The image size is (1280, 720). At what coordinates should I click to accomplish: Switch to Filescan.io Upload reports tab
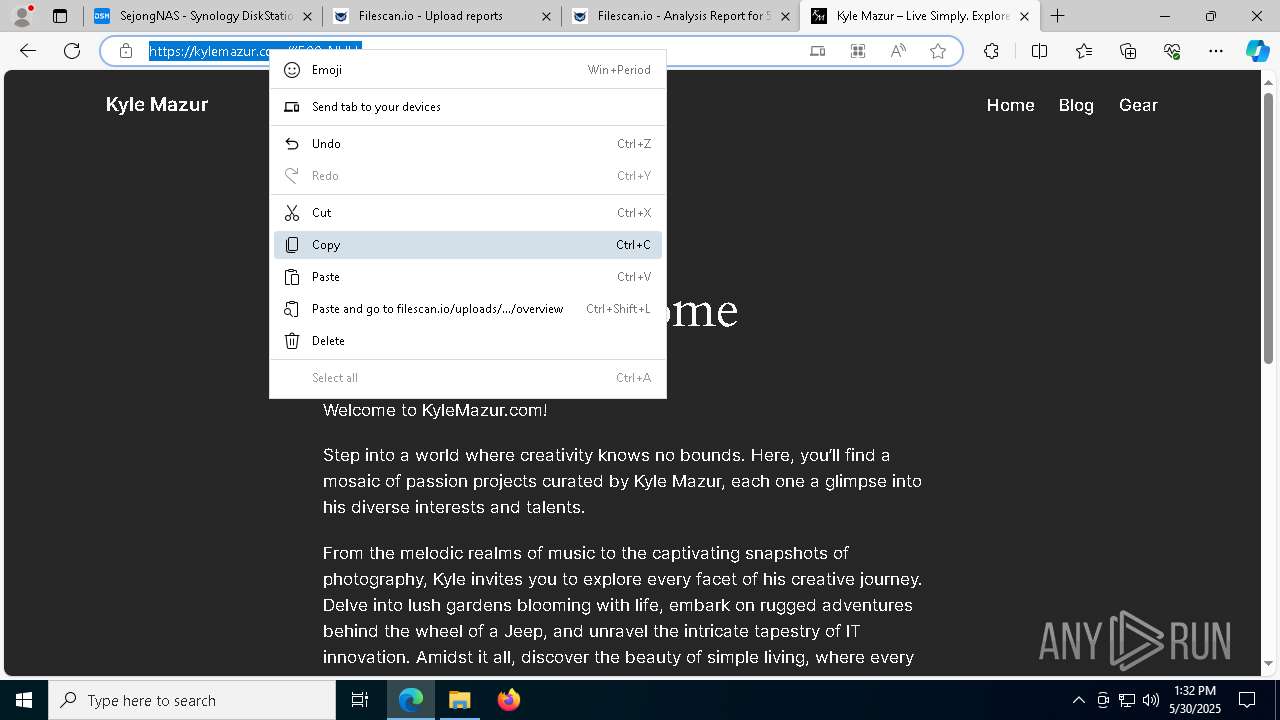(x=441, y=16)
